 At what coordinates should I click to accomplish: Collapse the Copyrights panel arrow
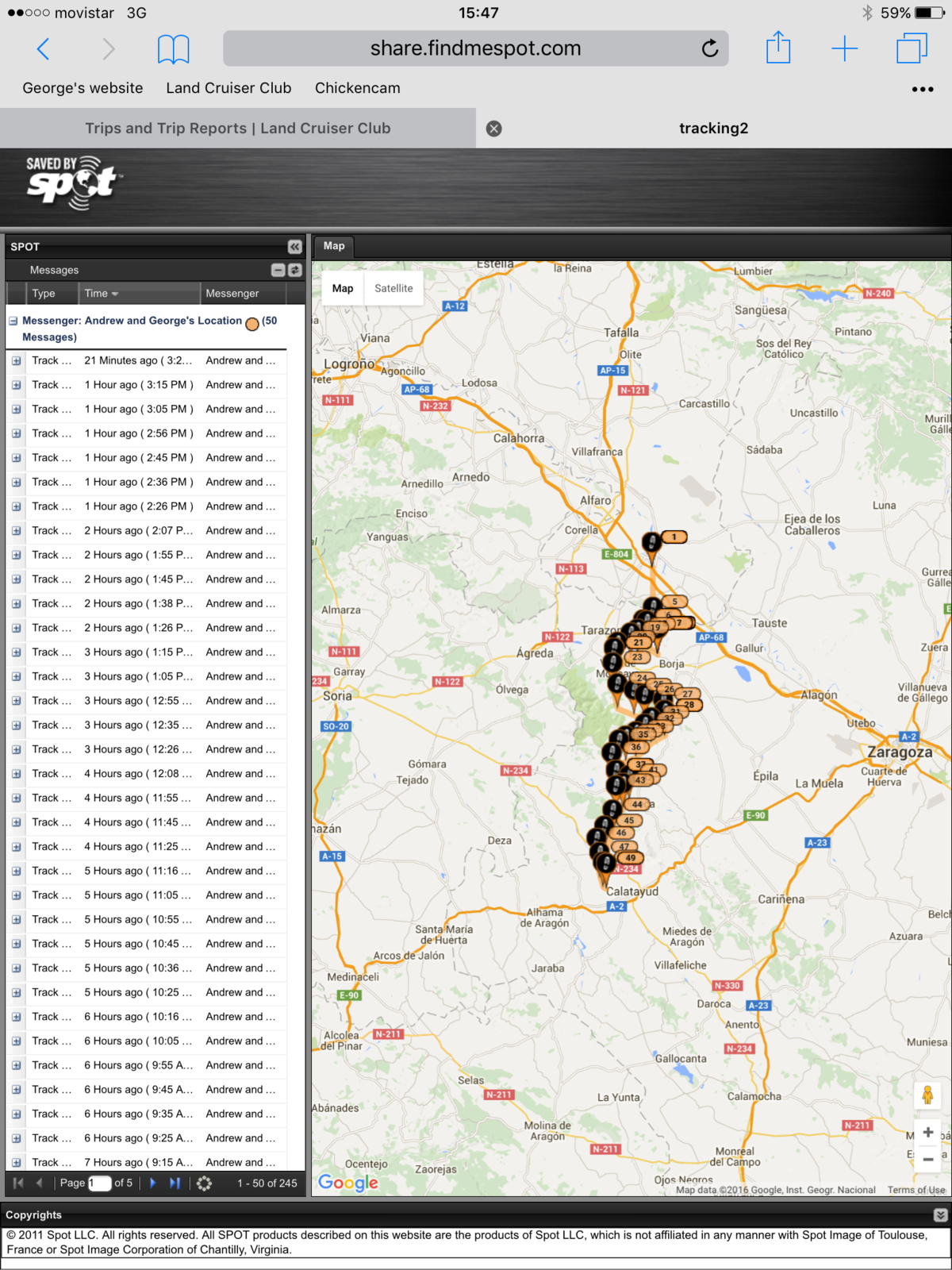coord(940,1214)
